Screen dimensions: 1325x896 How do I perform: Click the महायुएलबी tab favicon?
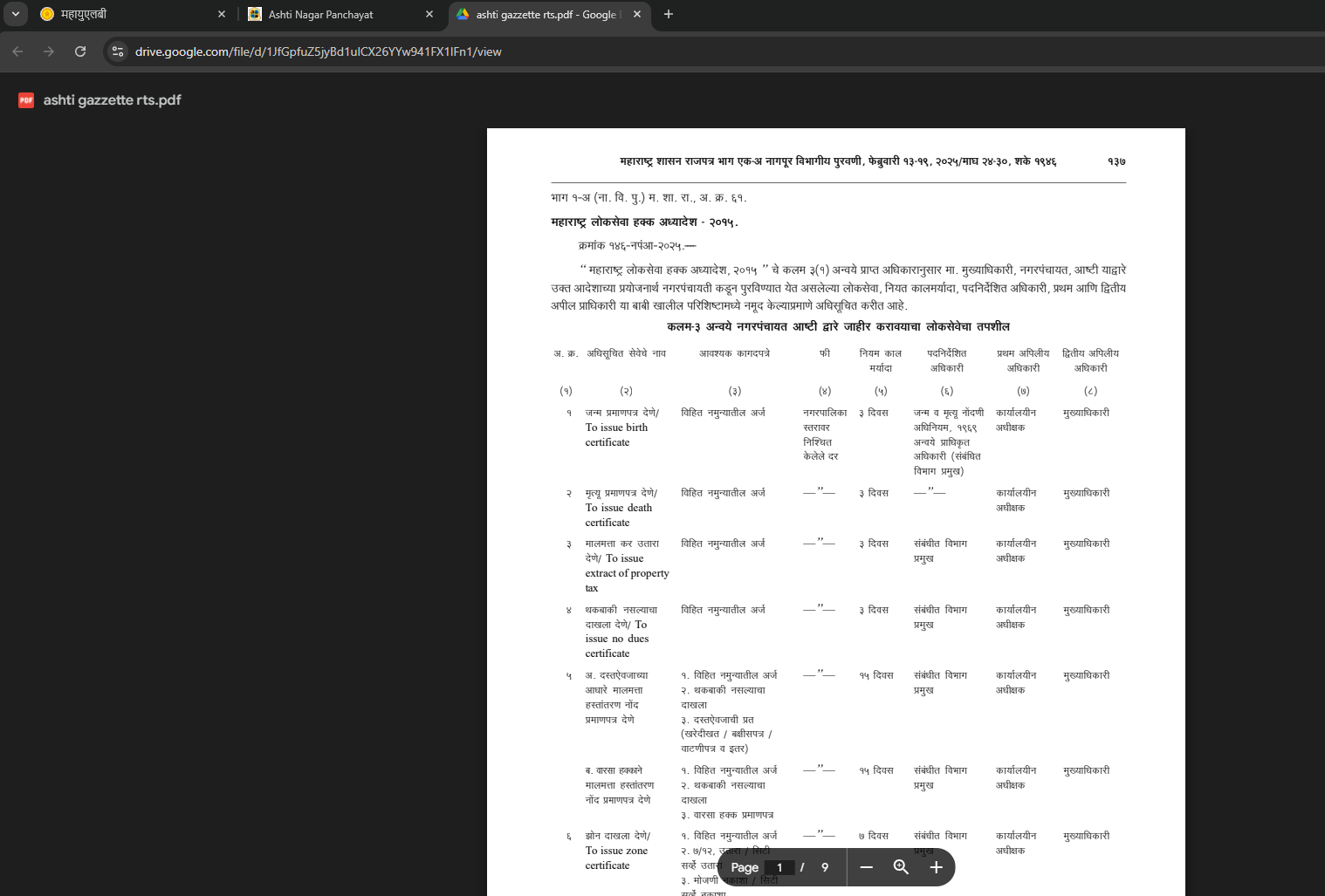click(x=47, y=14)
